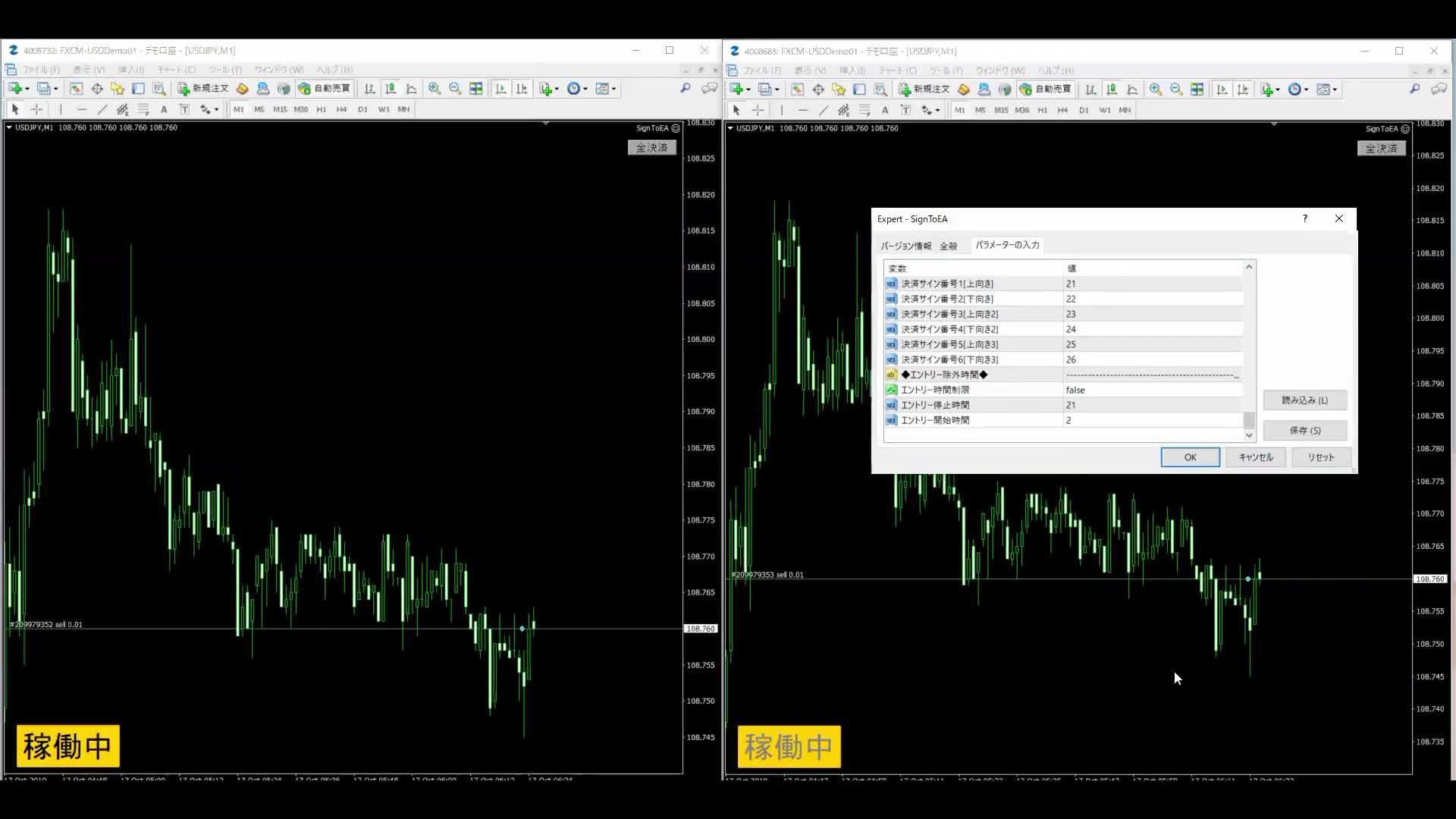The width and height of the screenshot is (1456, 819).
Task: Zoom out chart in right window toolbar
Action: point(1176,89)
